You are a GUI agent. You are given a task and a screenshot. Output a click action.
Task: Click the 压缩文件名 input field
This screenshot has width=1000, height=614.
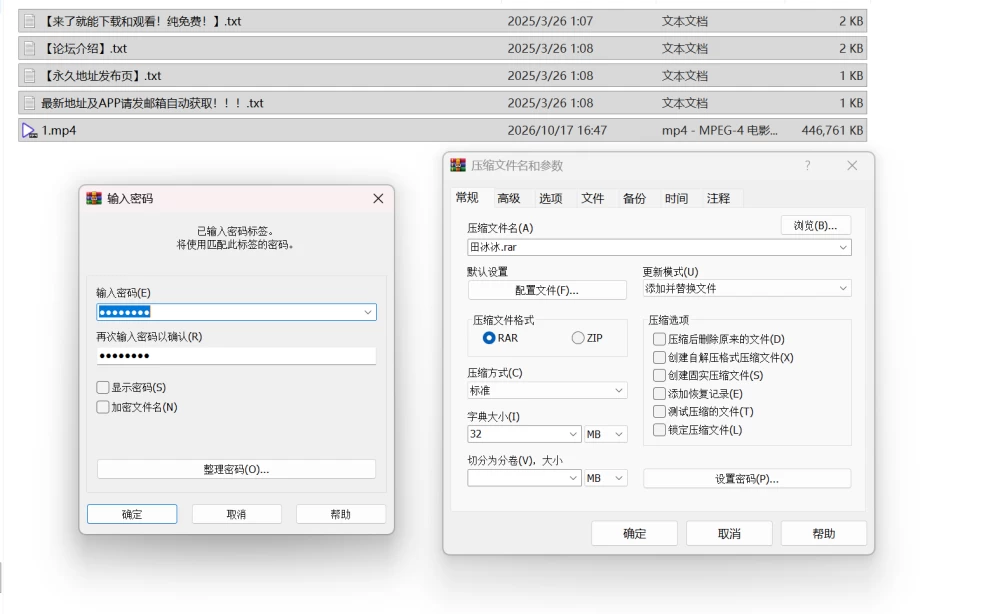tap(659, 247)
